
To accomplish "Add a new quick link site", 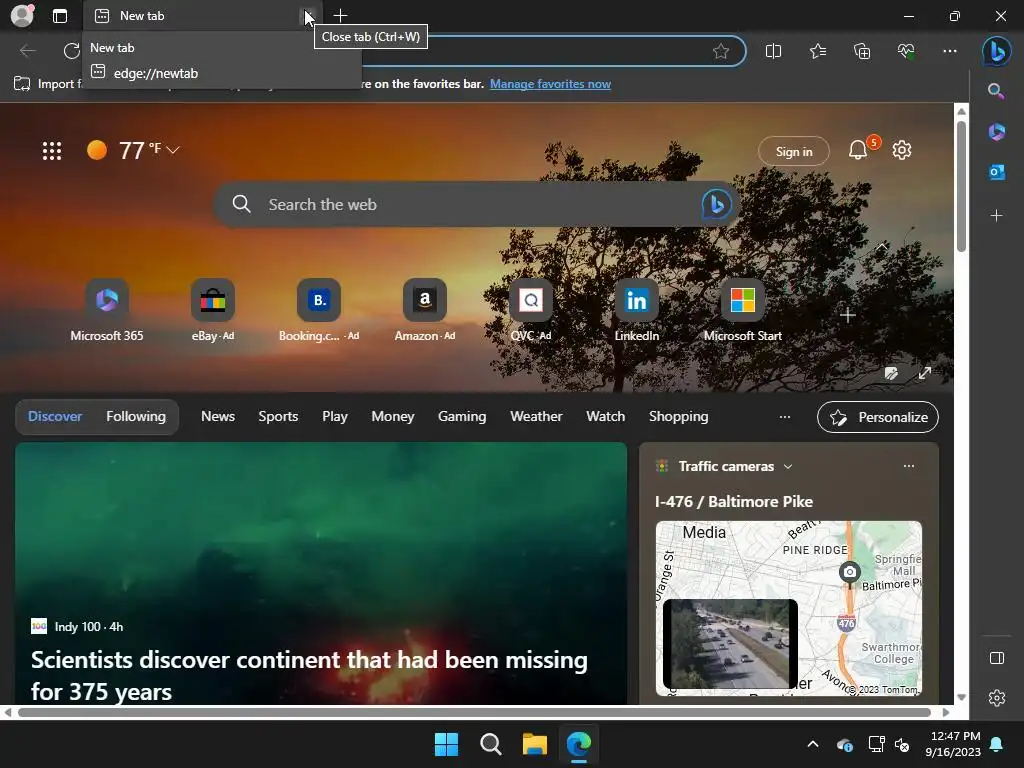I will pyautogui.click(x=848, y=315).
